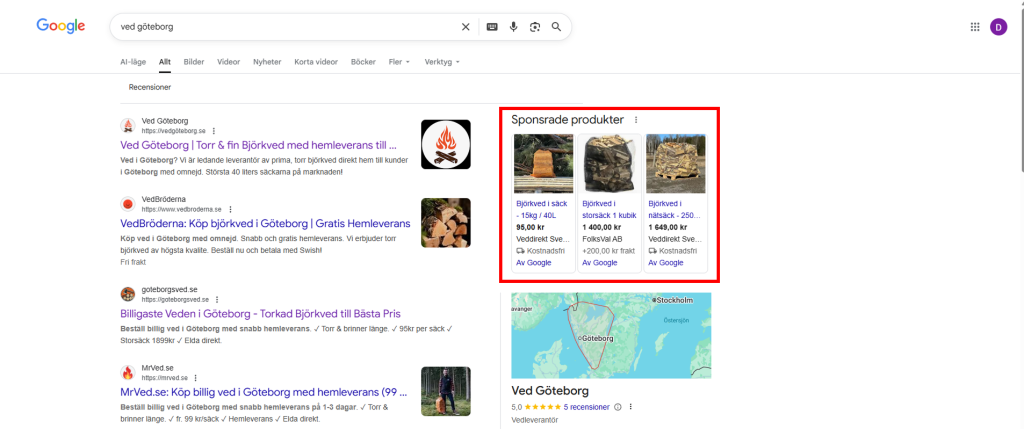Open the pallet of nätsäck product image
Viewport: 1024px width, 429px height.
(676, 163)
